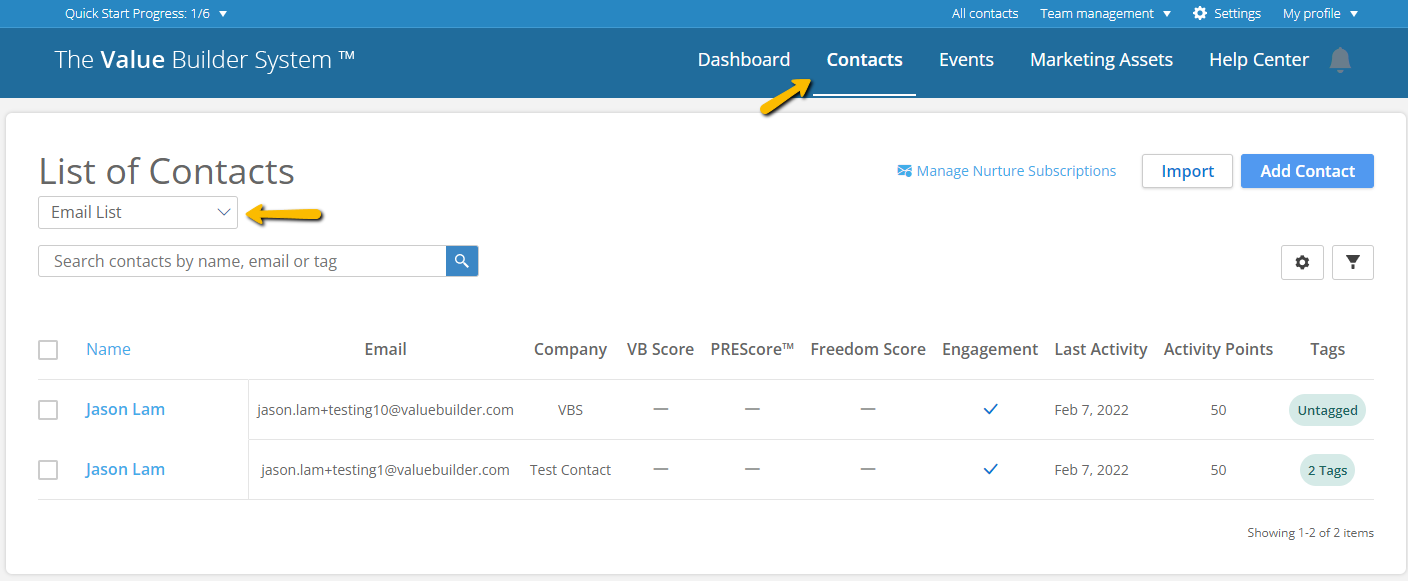Open column settings gear button
Image resolution: width=1408 pixels, height=581 pixels.
coord(1302,262)
